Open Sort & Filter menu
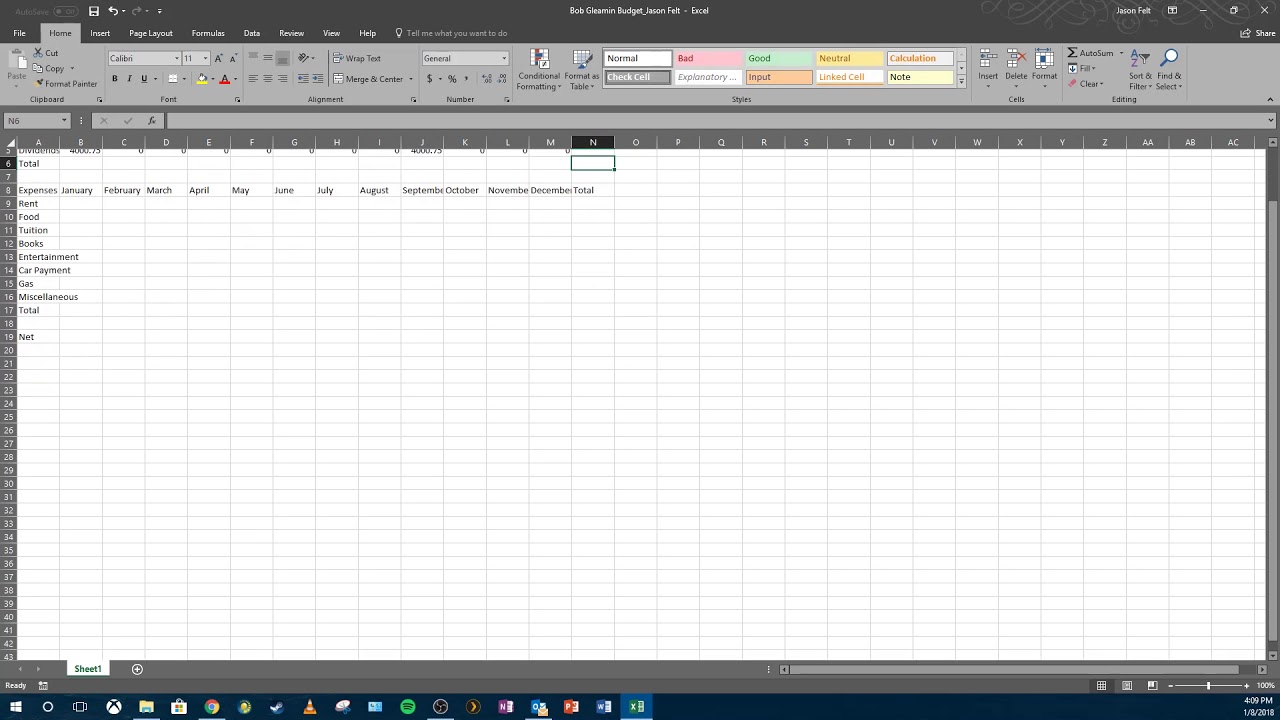This screenshot has width=1280, height=720. point(1140,70)
